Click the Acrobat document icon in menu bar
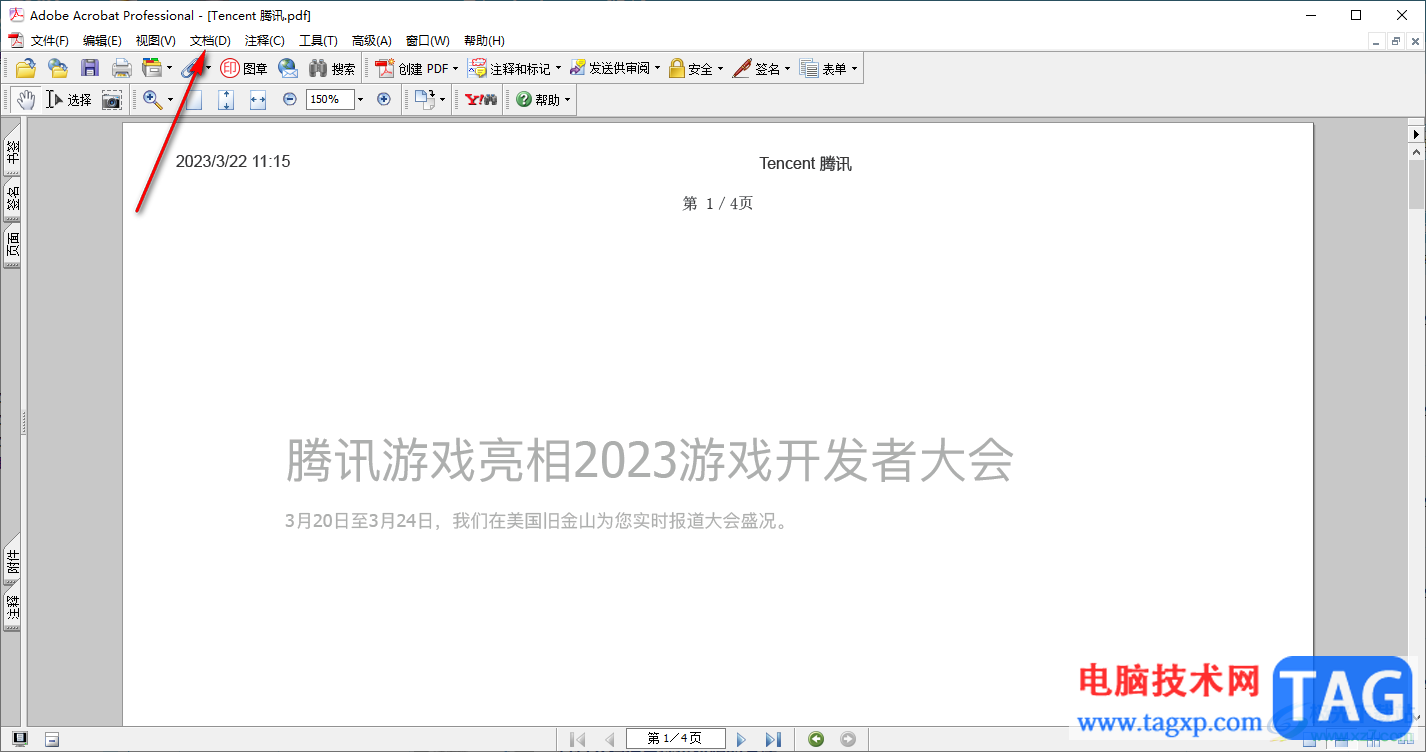The height and width of the screenshot is (752, 1426). pos(15,40)
